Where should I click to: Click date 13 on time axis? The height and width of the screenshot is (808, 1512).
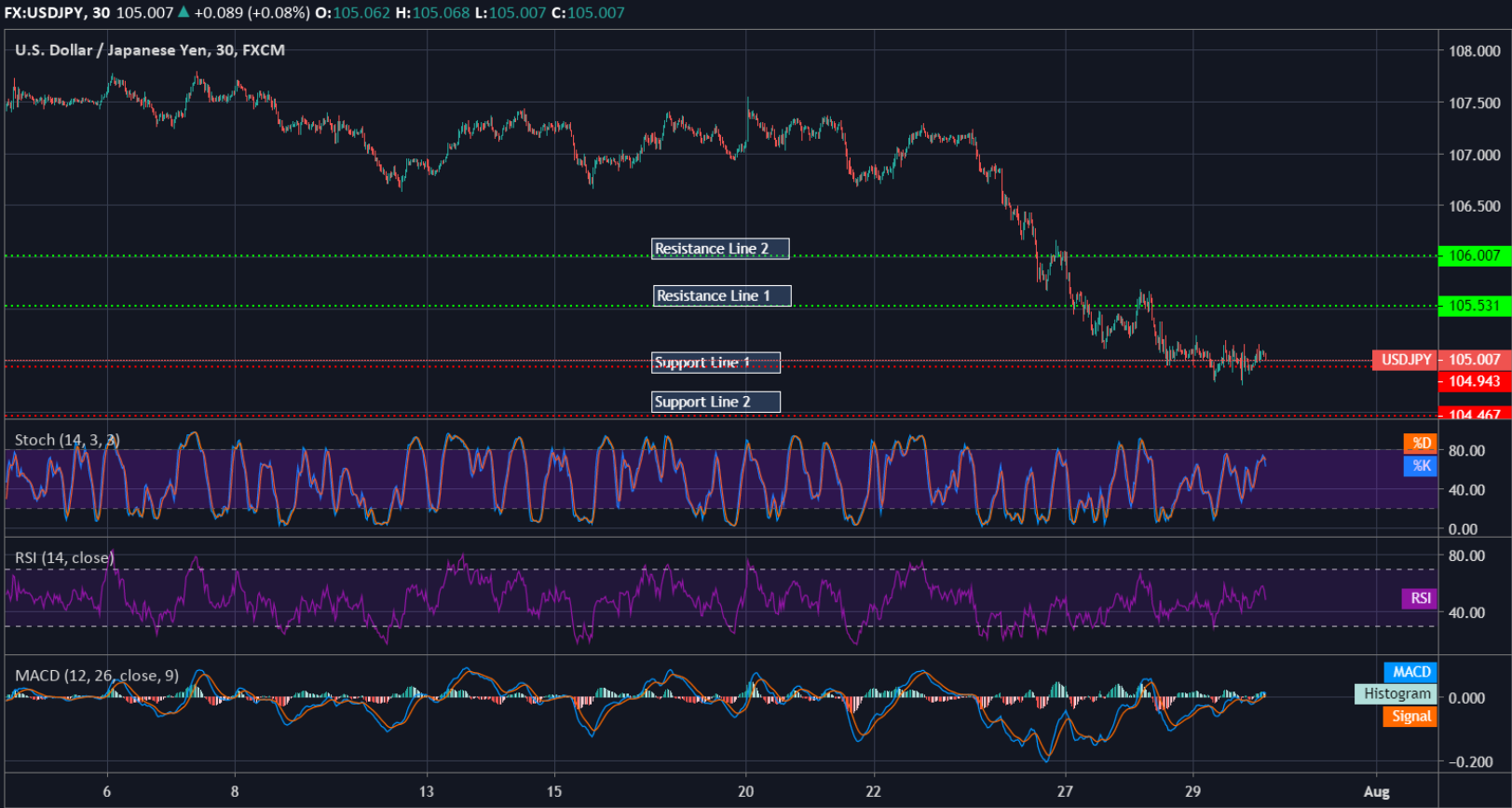[x=427, y=791]
